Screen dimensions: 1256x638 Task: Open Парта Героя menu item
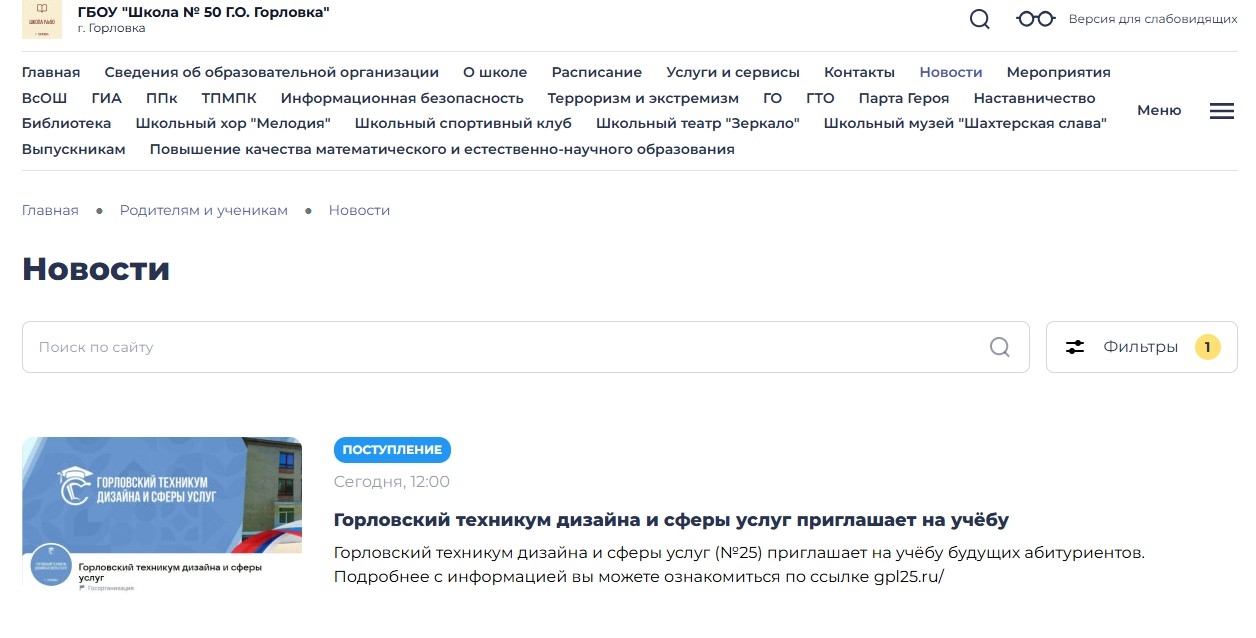coord(904,98)
